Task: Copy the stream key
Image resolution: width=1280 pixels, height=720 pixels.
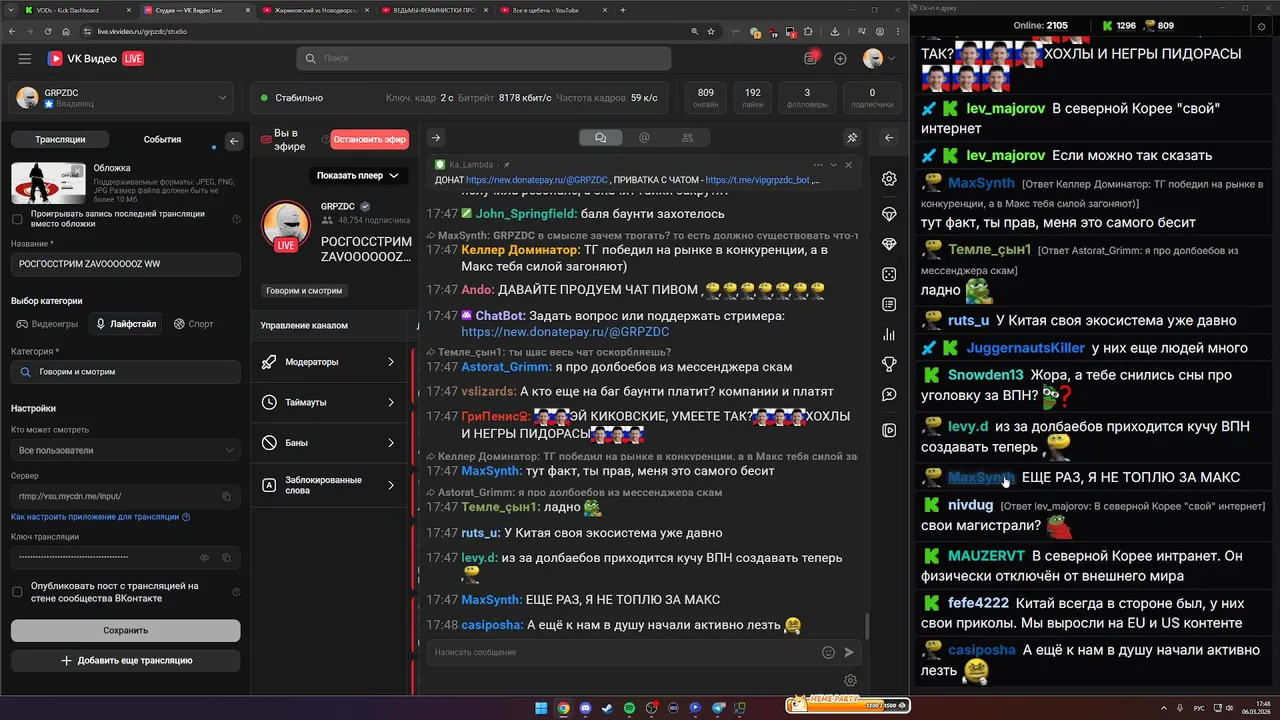Action: point(226,557)
